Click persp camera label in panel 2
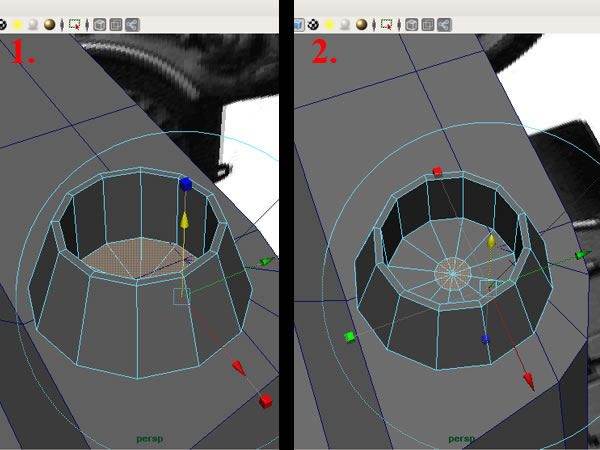The image size is (600, 450). coord(461,439)
